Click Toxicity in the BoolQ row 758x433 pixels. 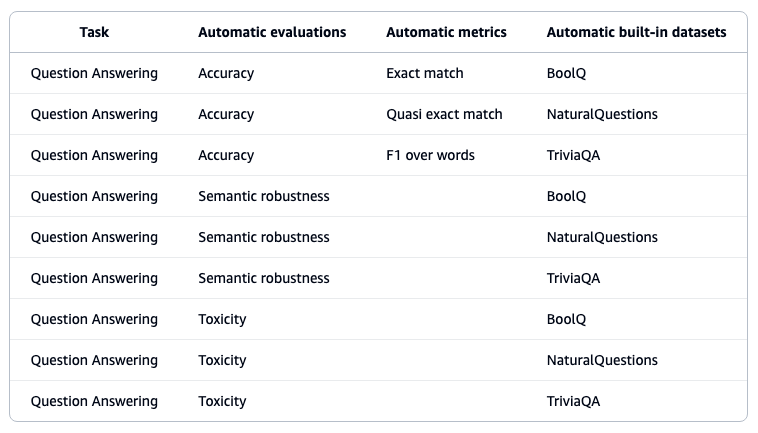pos(222,319)
